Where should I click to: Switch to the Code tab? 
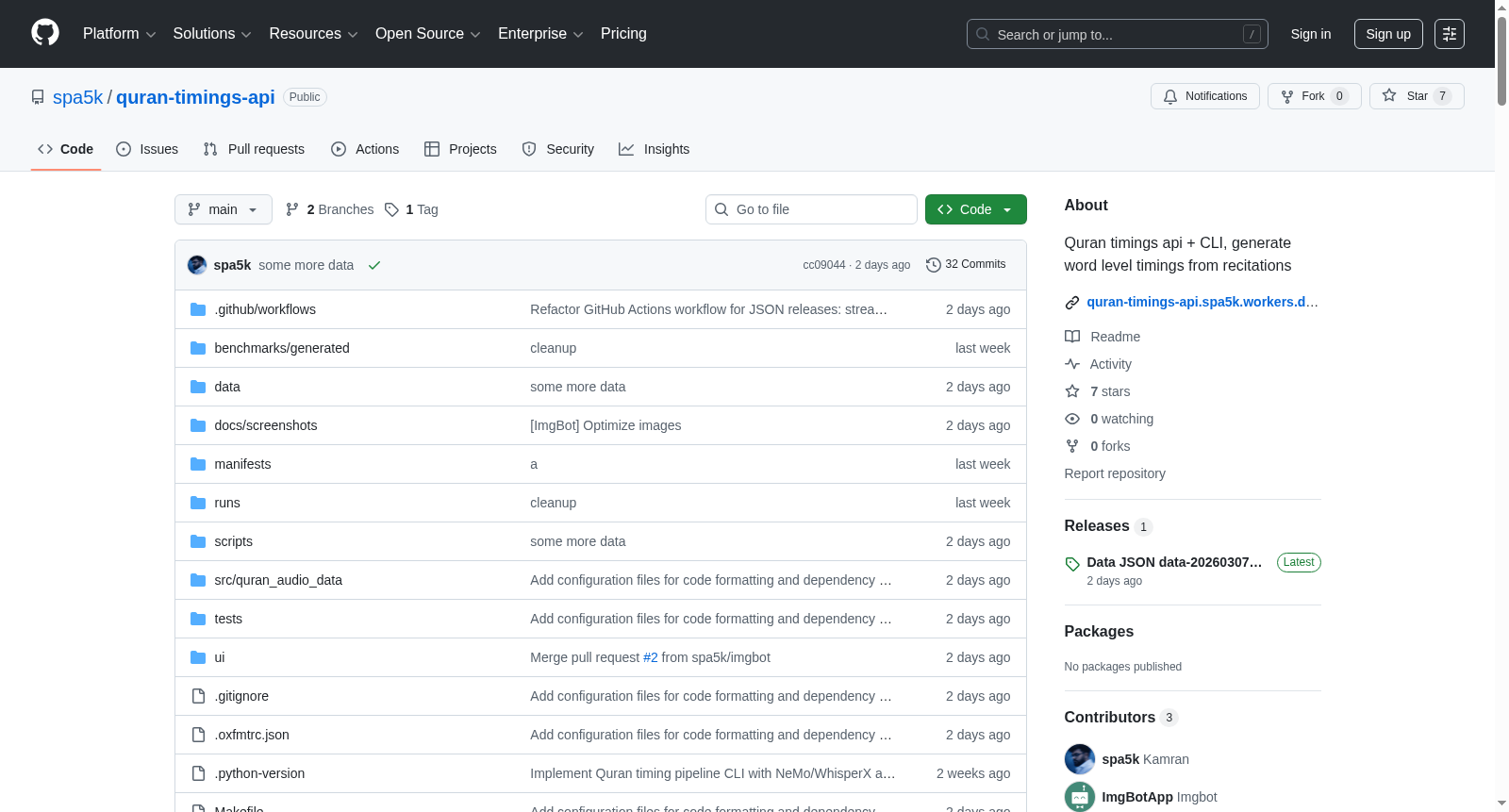pos(66,149)
